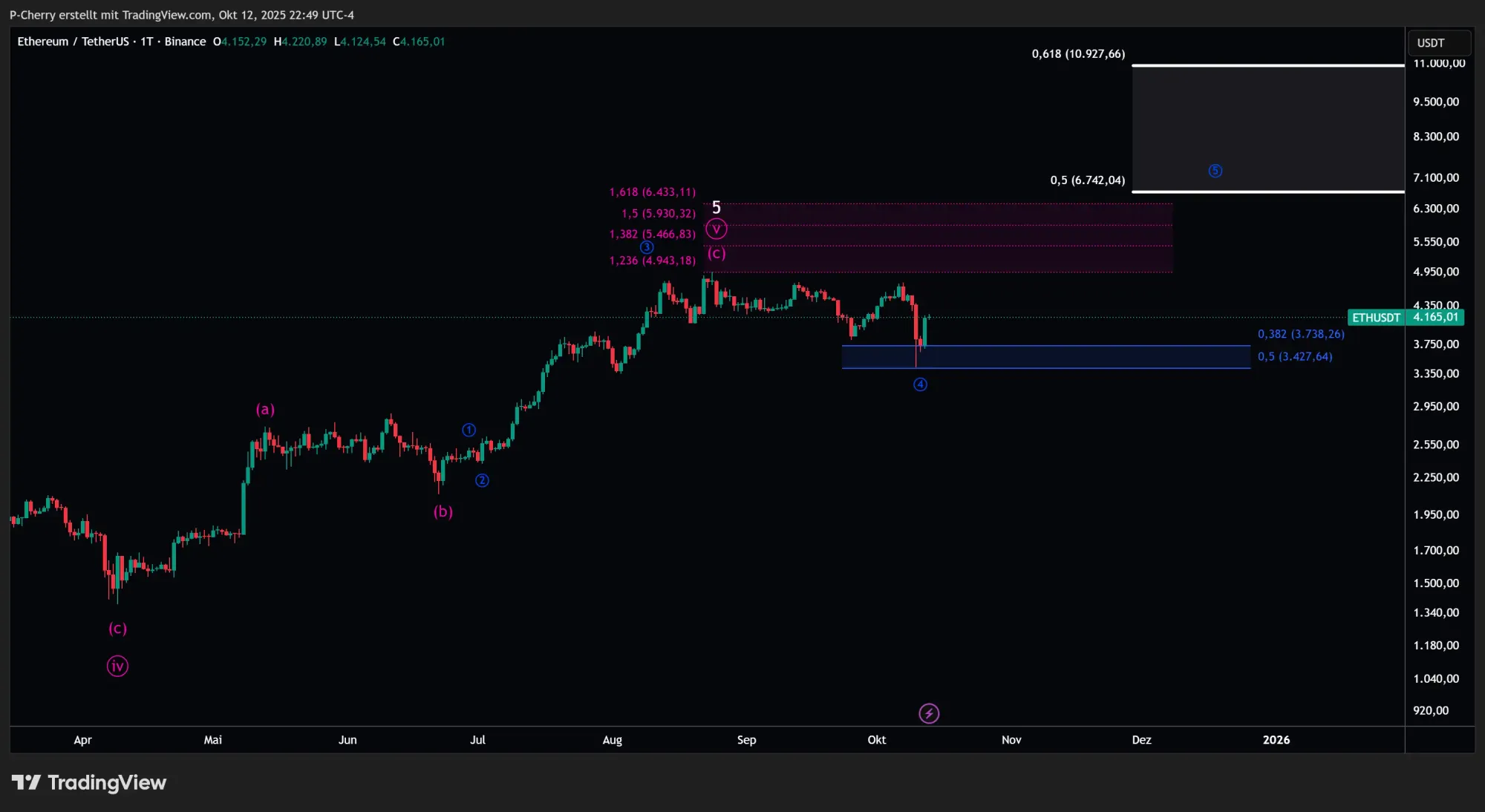Select the pink (b) wave label
Screen dimensions: 1485x812
443,511
